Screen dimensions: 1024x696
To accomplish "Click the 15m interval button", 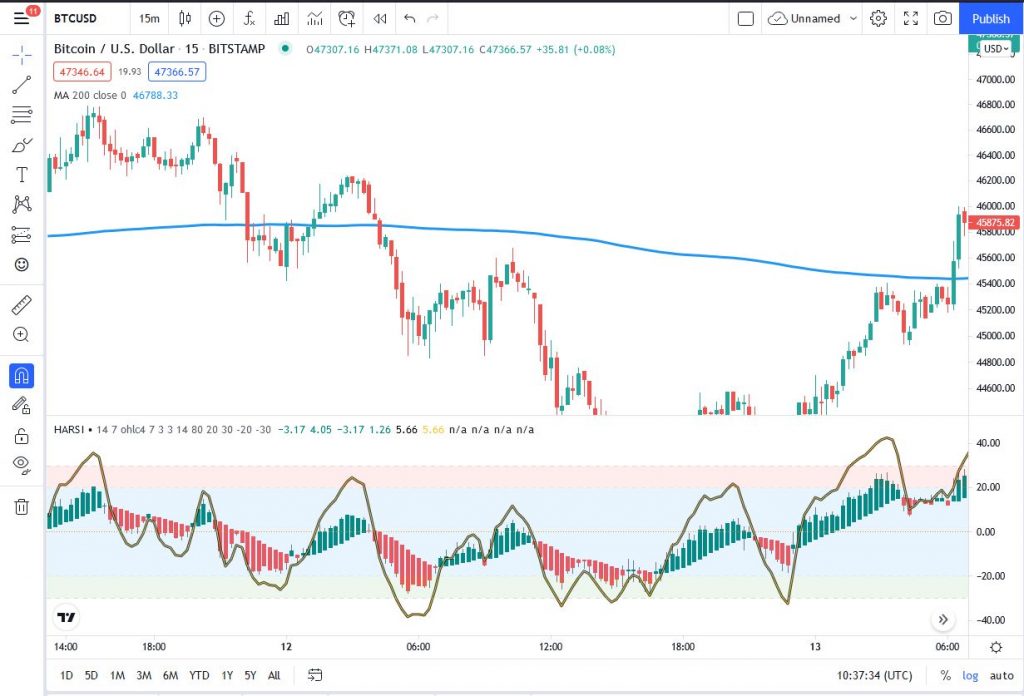I will coord(149,18).
